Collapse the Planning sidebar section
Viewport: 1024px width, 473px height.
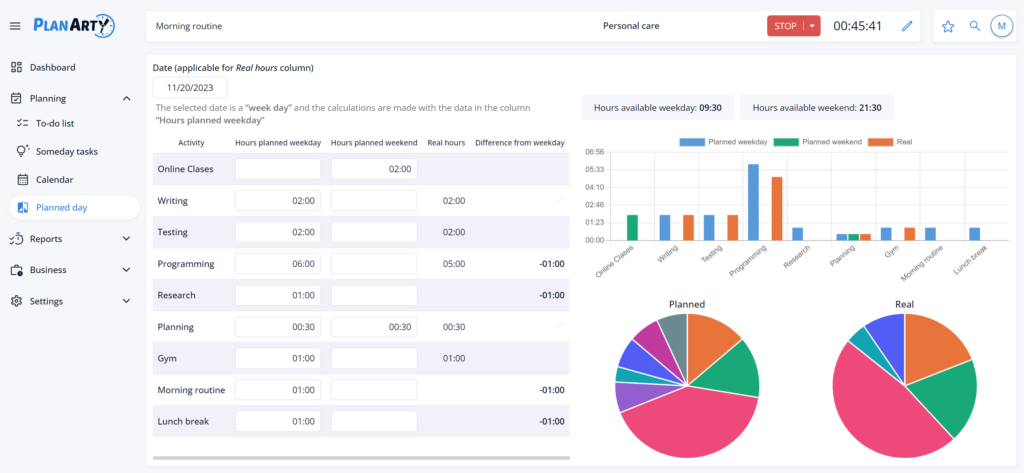pos(126,98)
